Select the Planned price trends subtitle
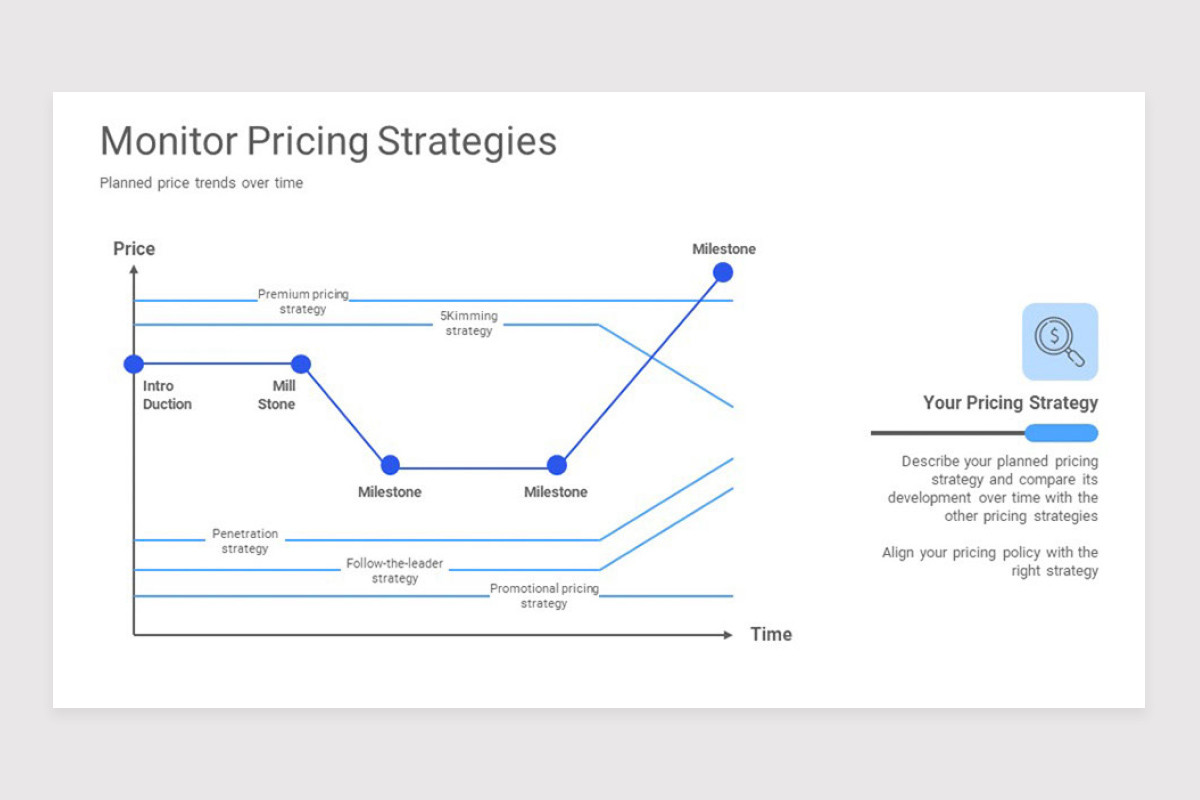1200x800 pixels. (x=201, y=183)
